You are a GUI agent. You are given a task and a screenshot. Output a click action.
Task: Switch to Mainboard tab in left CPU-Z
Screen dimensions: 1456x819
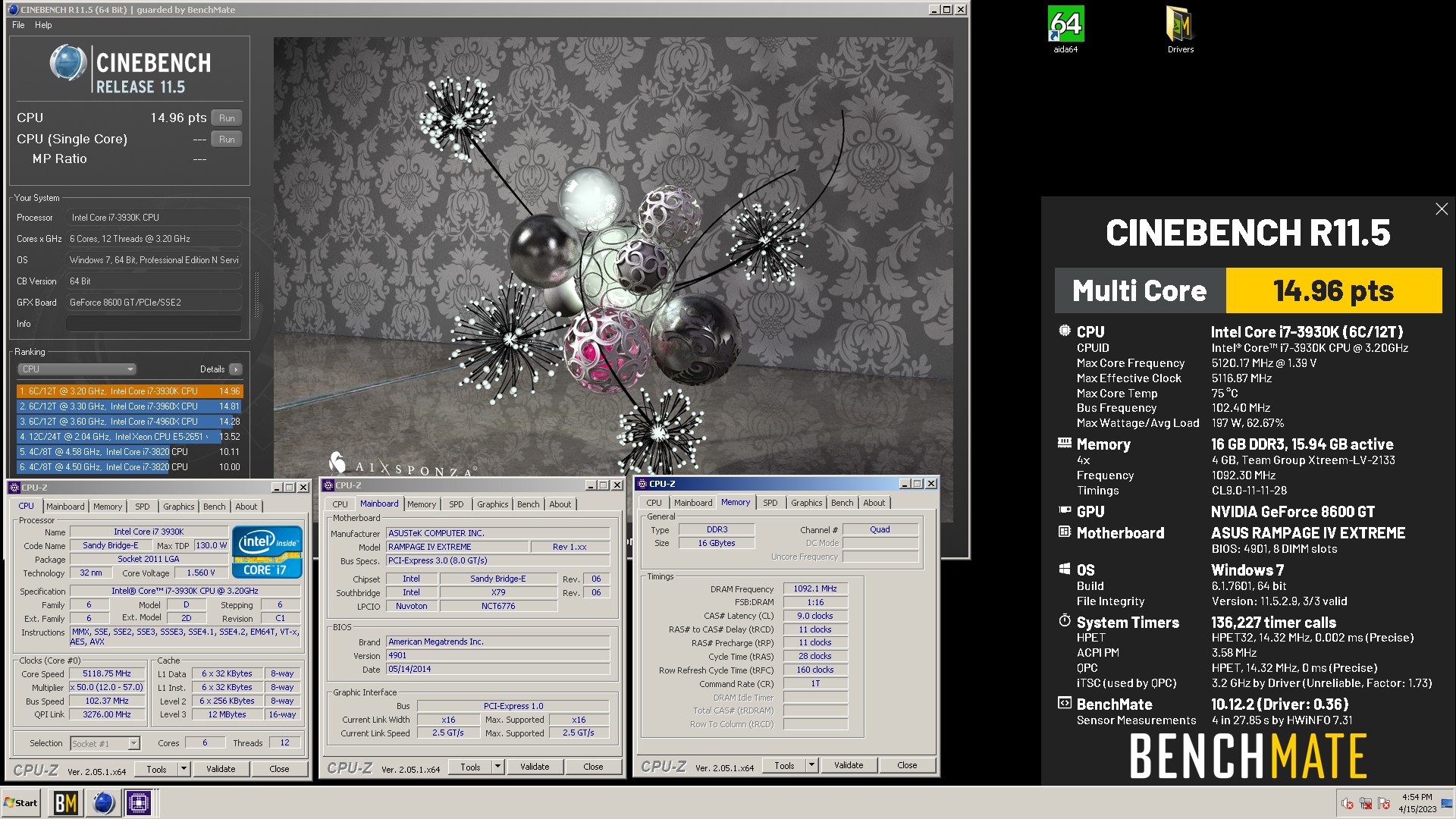pos(65,507)
